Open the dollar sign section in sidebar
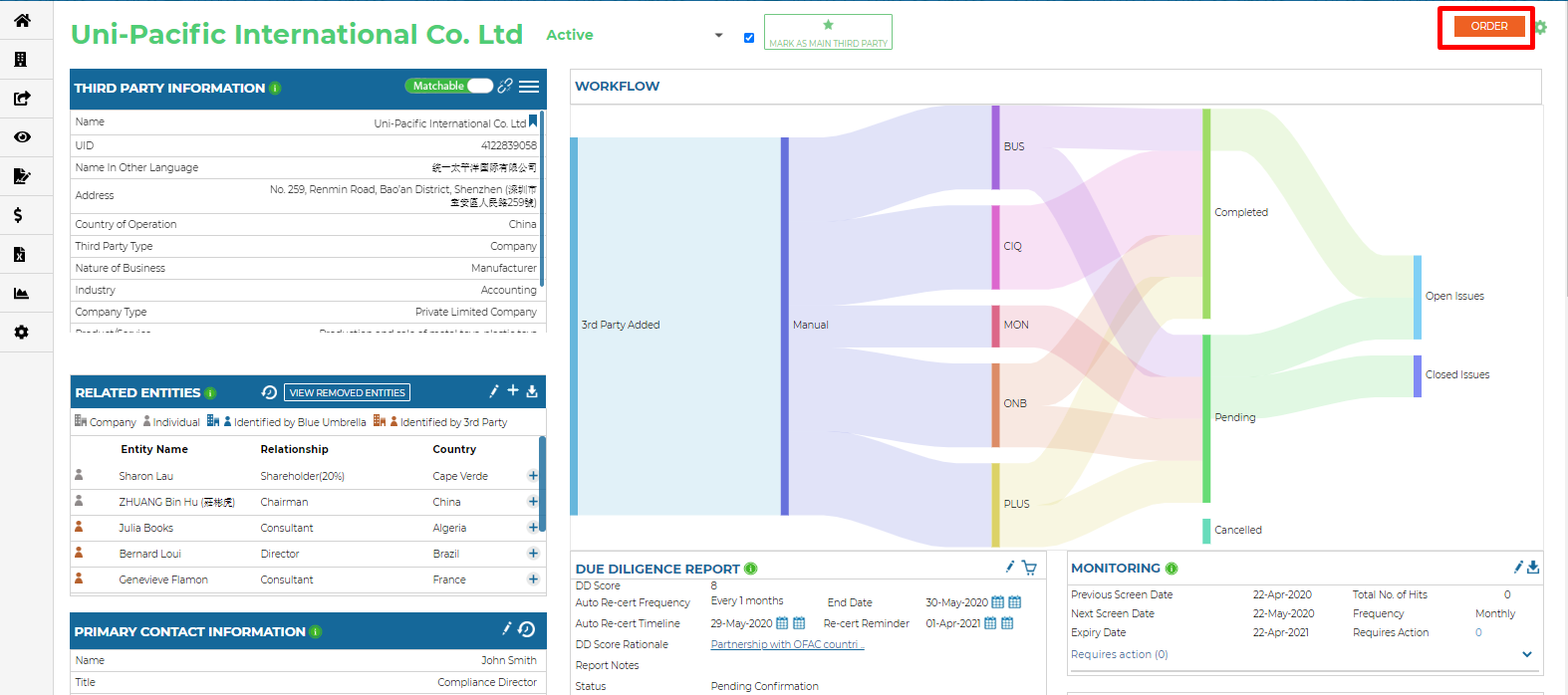This screenshot has width=1568, height=695. pyautogui.click(x=18, y=215)
